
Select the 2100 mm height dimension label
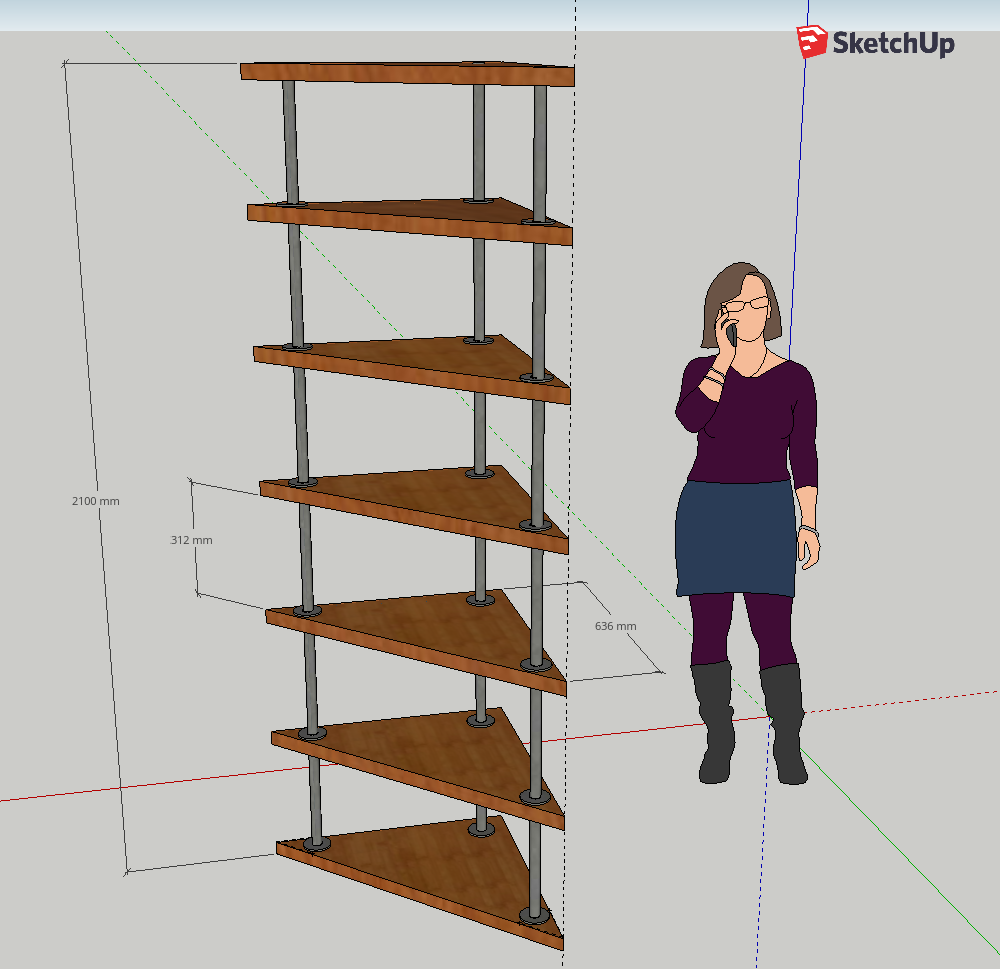95,500
